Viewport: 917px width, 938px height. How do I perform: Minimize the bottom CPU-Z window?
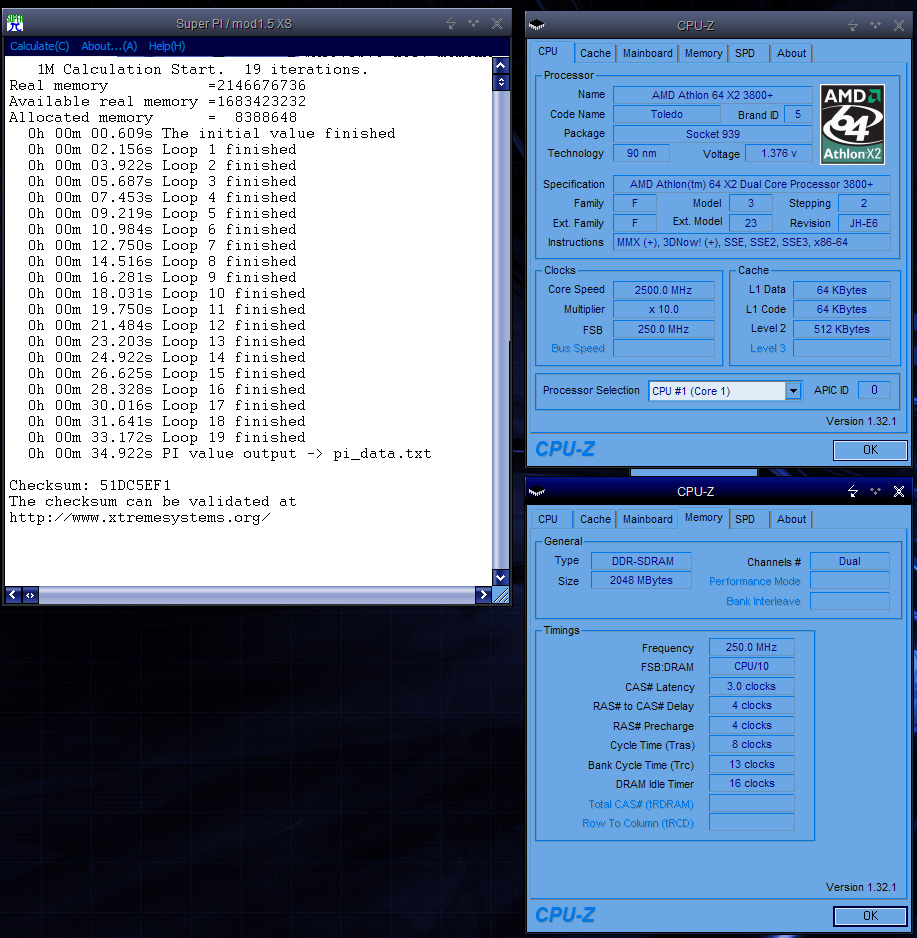(x=853, y=491)
